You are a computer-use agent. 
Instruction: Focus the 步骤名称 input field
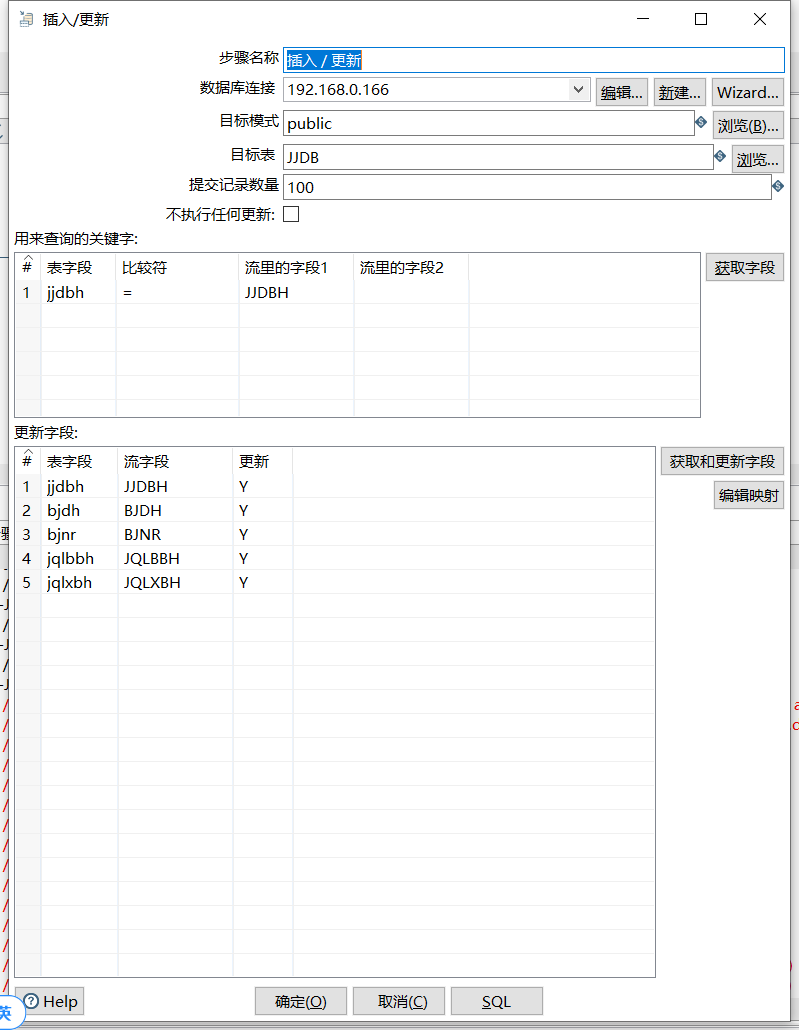534,60
